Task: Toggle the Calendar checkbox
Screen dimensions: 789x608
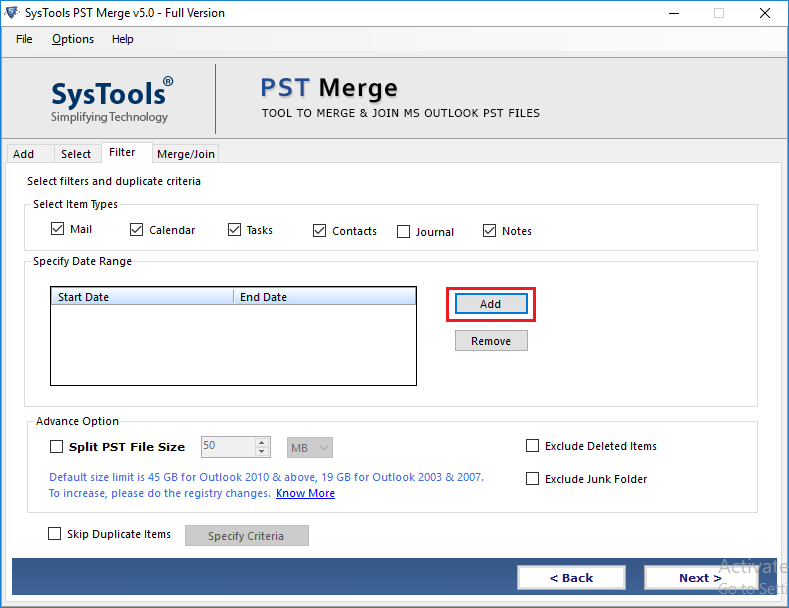Action: pos(136,230)
